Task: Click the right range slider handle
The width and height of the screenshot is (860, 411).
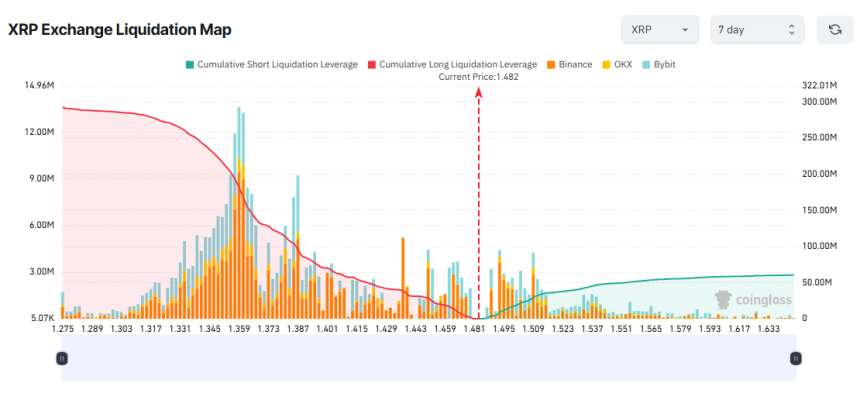Action: pos(795,357)
